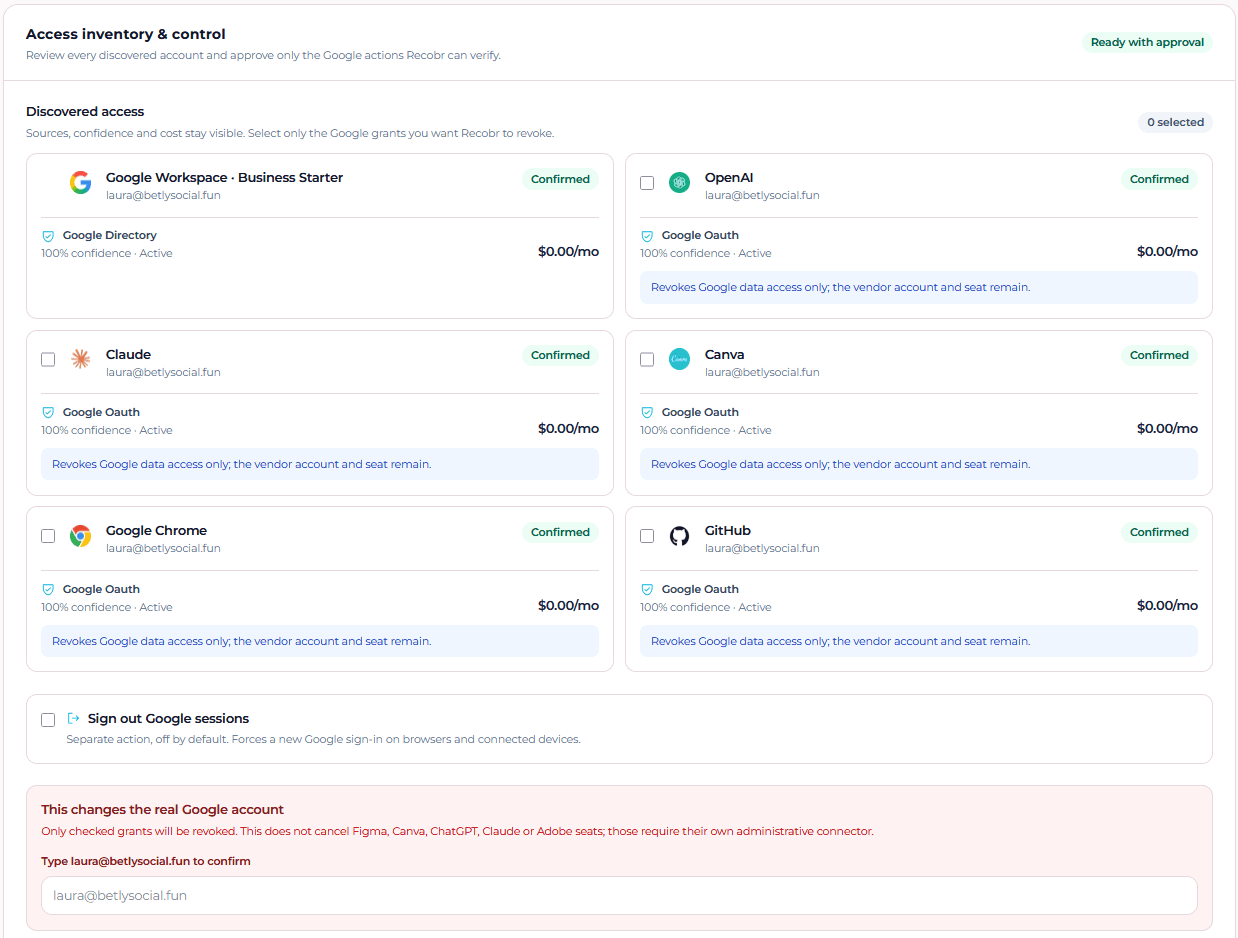Click $0.00/mo price in OpenAI card
The height and width of the screenshot is (938, 1238).
point(1167,251)
